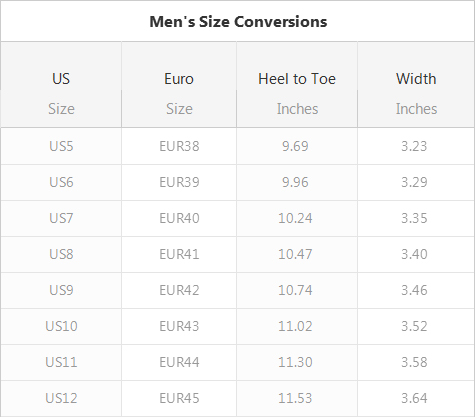Image resolution: width=475 pixels, height=417 pixels.
Task: Click the 9.96 heel to toe value
Action: (x=295, y=182)
